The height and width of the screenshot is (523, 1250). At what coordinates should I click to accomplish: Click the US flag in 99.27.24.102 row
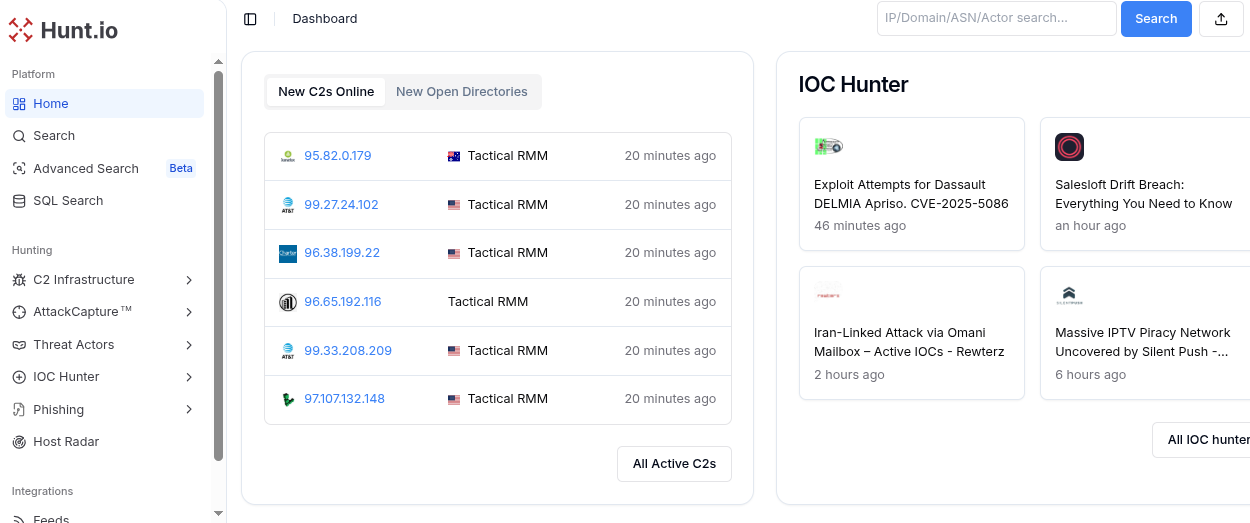[454, 205]
